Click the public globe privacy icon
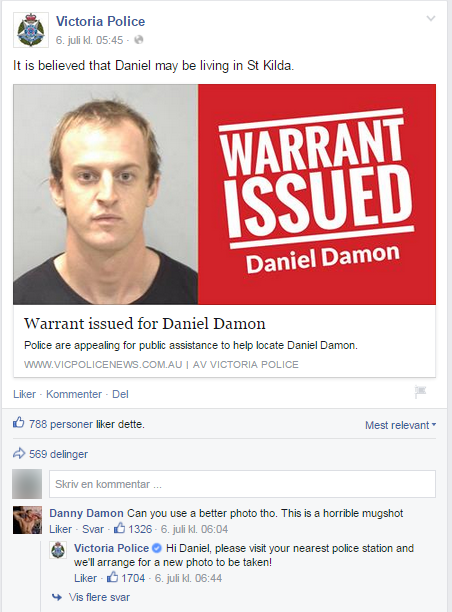 139,40
